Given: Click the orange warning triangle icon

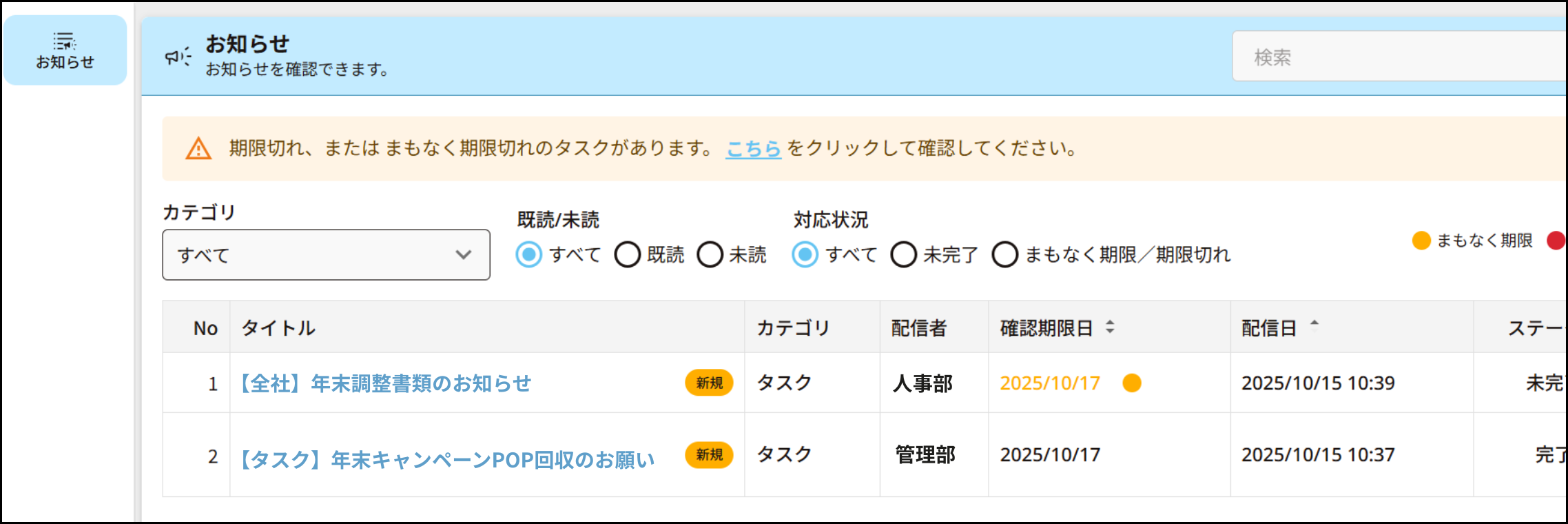Looking at the screenshot, I should pos(198,147).
